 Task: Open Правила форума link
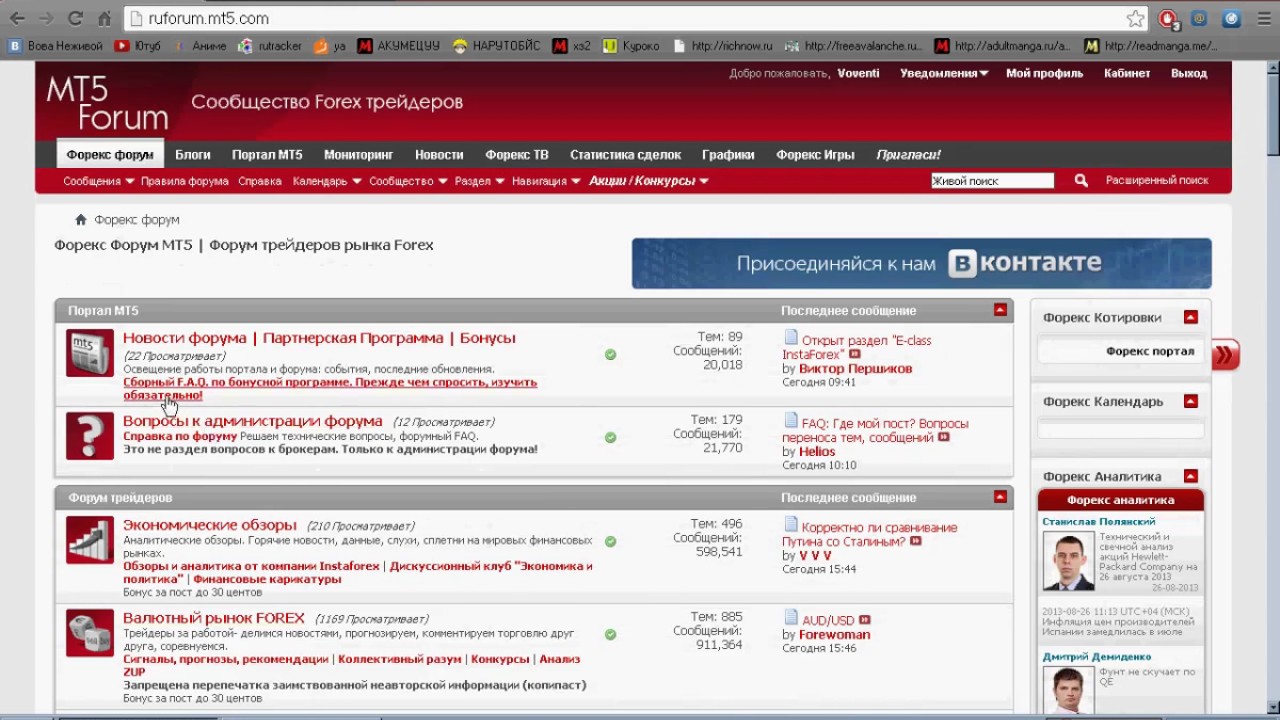pos(185,181)
